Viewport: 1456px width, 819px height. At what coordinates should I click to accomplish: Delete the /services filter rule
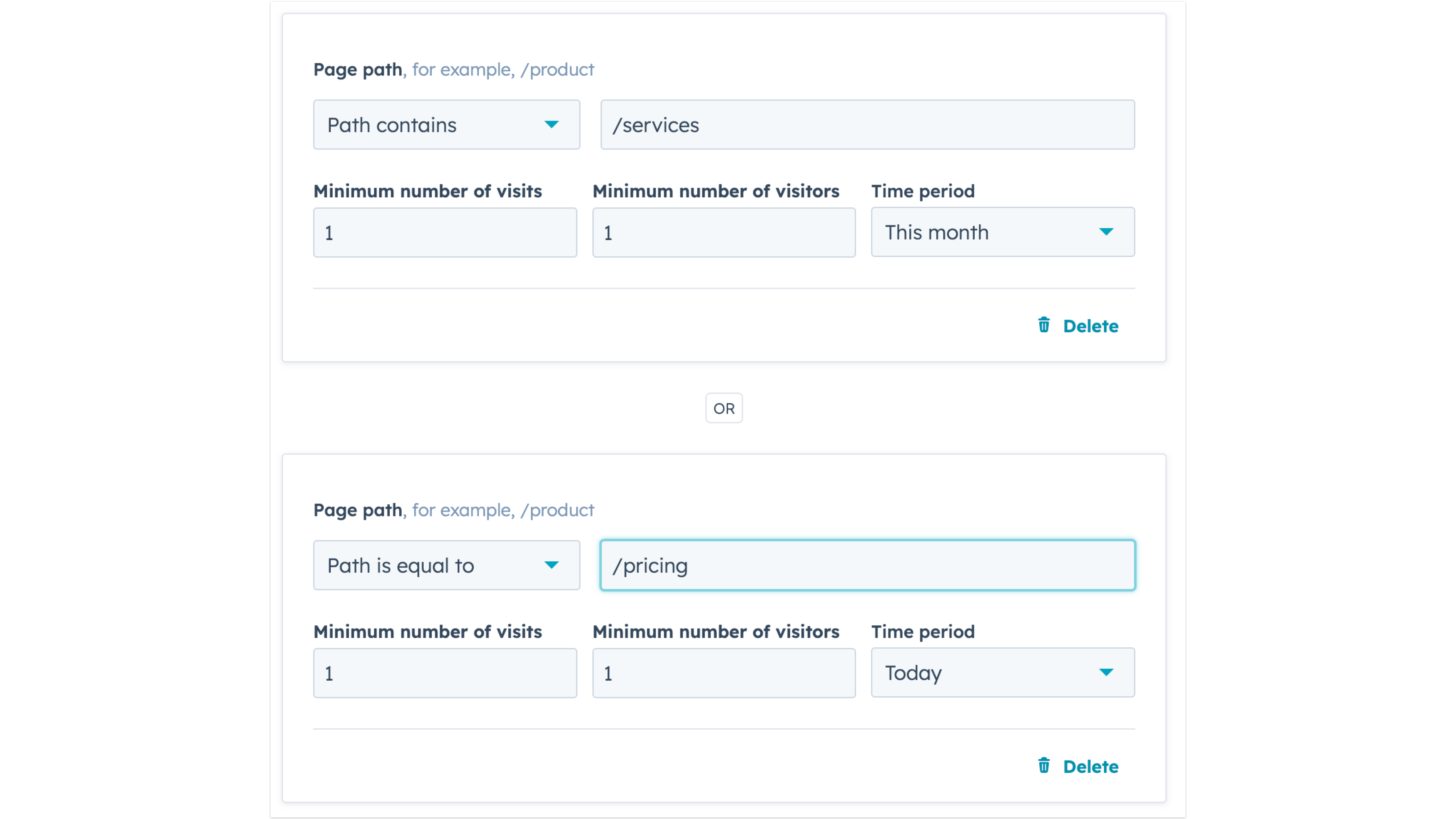tap(1090, 325)
